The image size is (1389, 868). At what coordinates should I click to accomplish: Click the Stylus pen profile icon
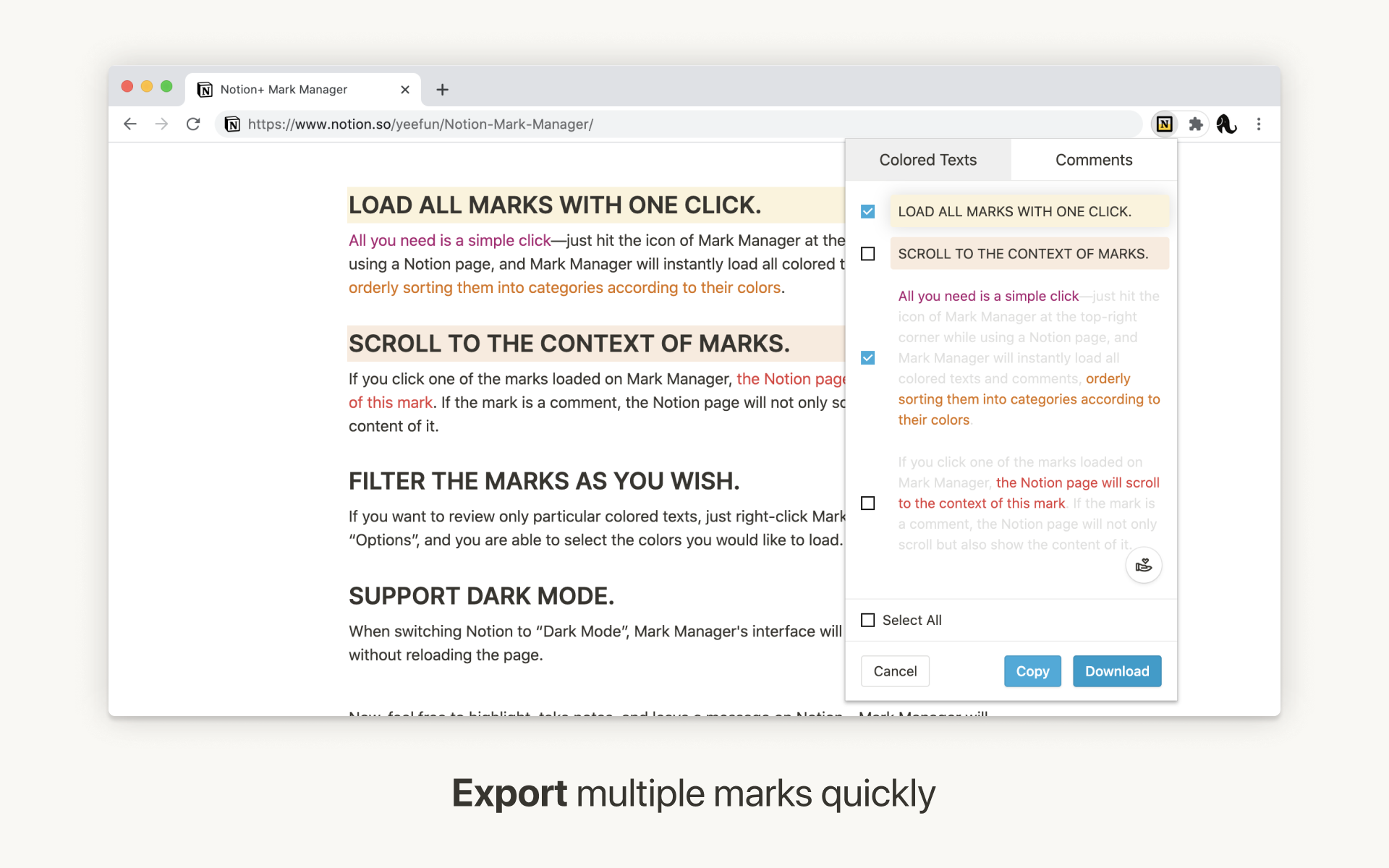pyautogui.click(x=1228, y=124)
